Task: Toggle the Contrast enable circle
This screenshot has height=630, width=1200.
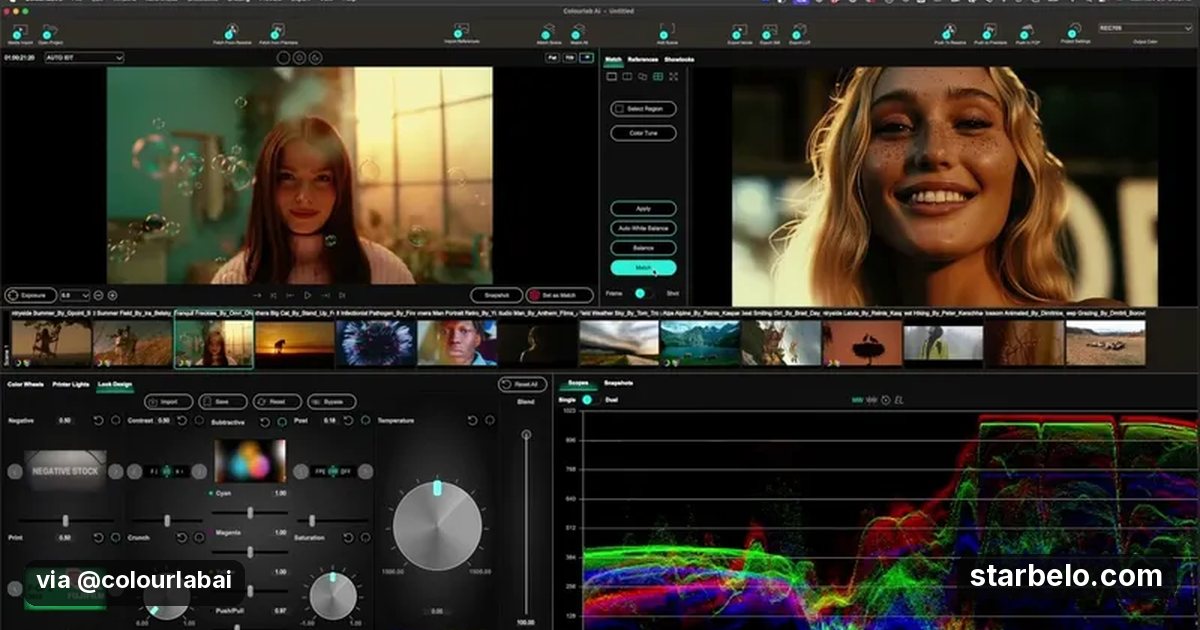Action: [199, 421]
